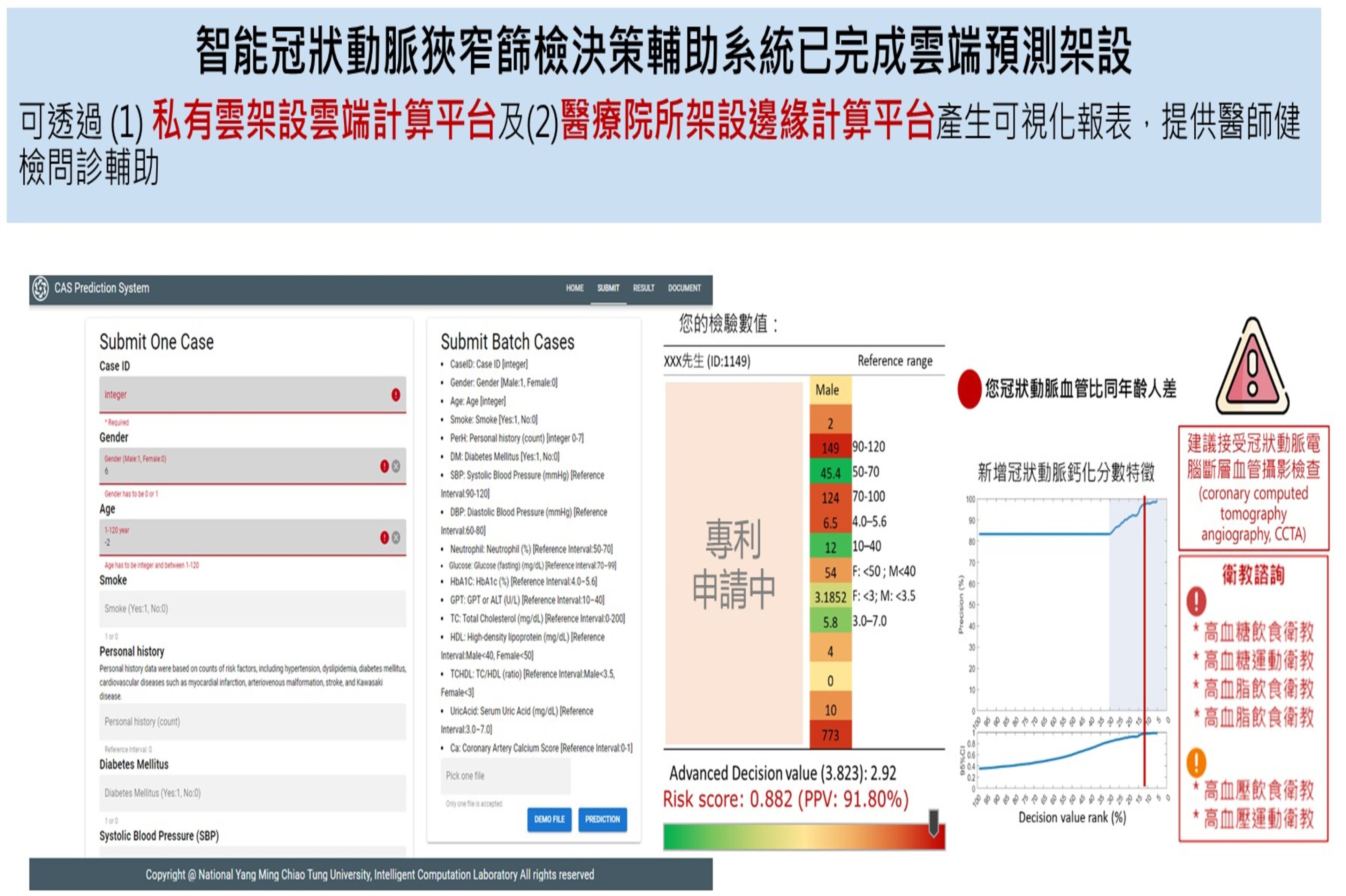Click the error icon in Case ID field
Image resolution: width=1346 pixels, height=896 pixels.
tap(396, 395)
